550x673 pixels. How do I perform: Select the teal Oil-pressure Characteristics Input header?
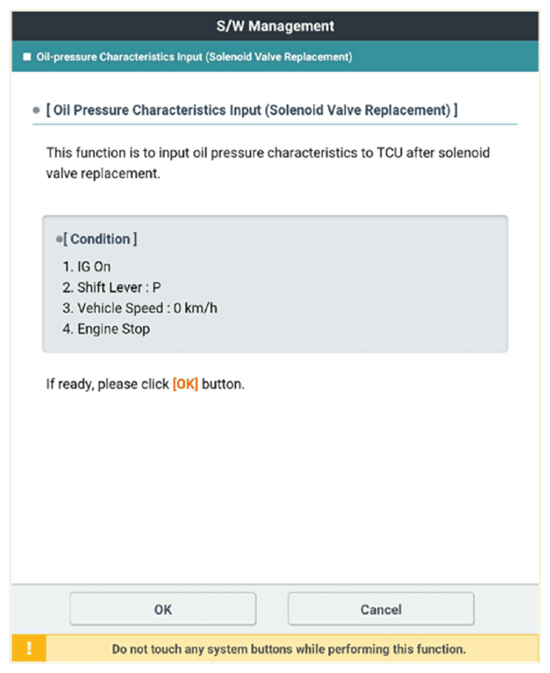click(x=275, y=56)
